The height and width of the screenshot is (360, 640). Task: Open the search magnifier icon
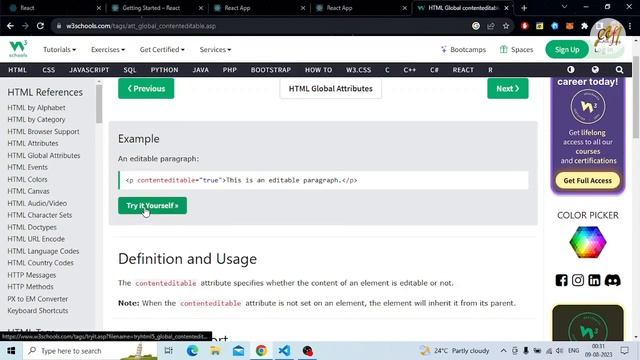619,70
